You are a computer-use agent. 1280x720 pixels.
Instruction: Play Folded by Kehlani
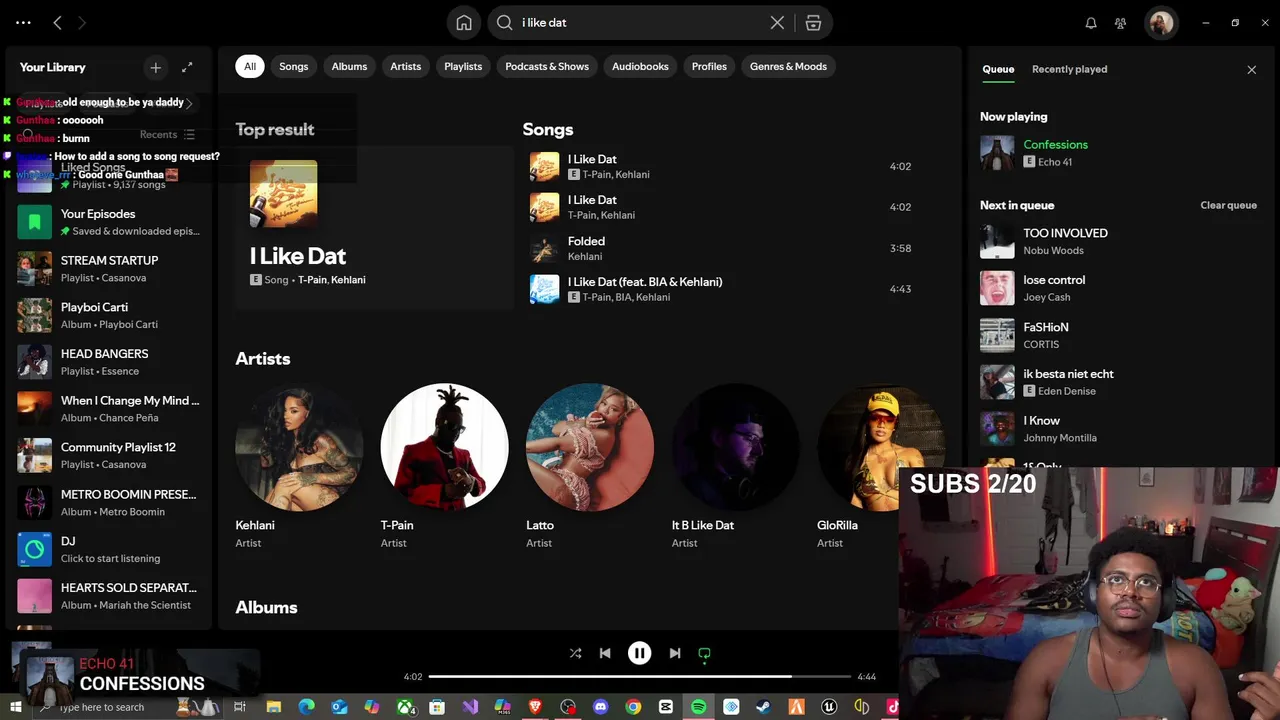click(720, 248)
